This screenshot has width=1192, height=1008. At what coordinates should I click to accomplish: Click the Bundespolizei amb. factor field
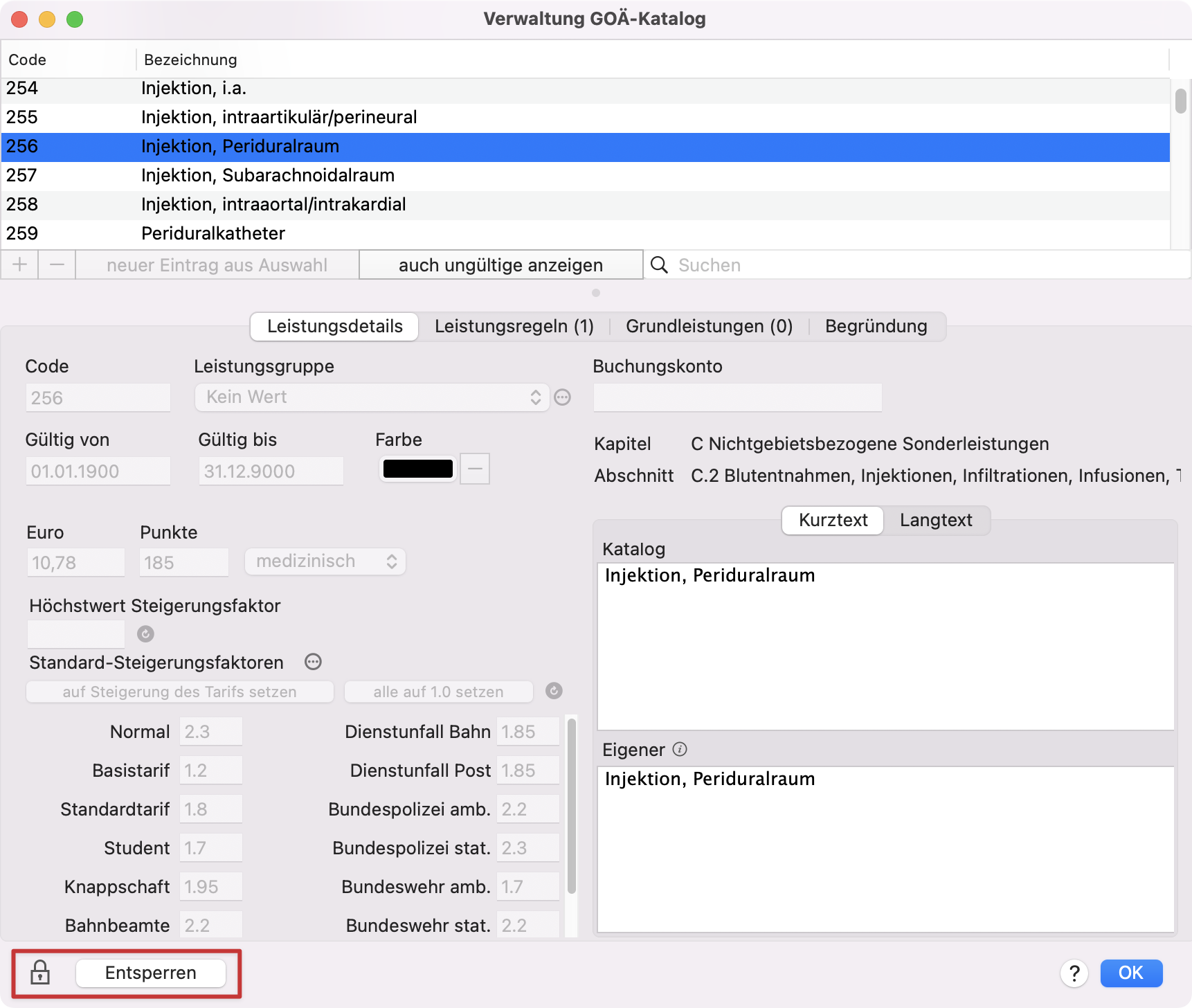coord(527,809)
